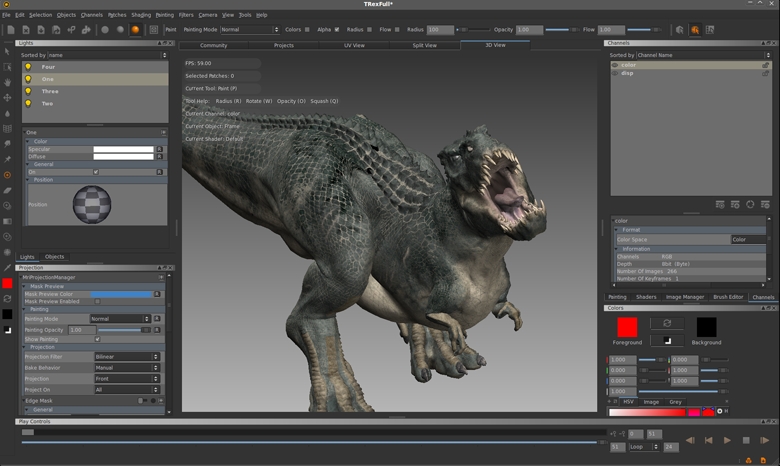Viewport: 780px width, 466px height.
Task: Toggle the Alpha checkbox in the toolbar
Action: 338,30
